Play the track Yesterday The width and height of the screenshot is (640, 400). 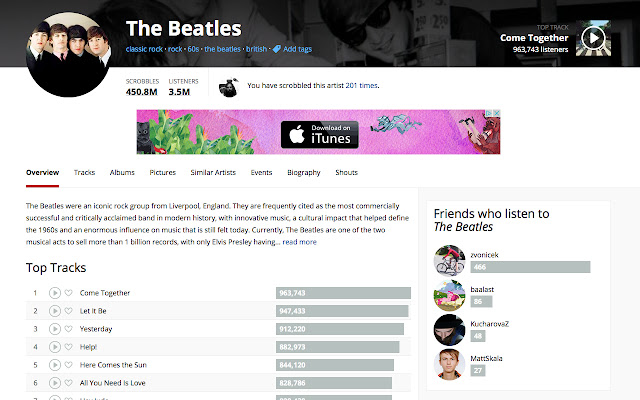pyautogui.click(x=55, y=329)
